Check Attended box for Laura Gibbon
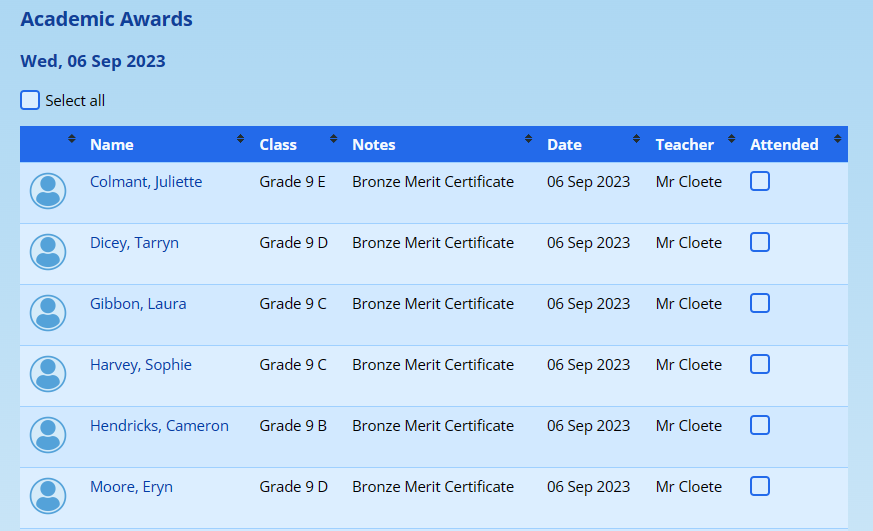873x531 pixels. [760, 303]
